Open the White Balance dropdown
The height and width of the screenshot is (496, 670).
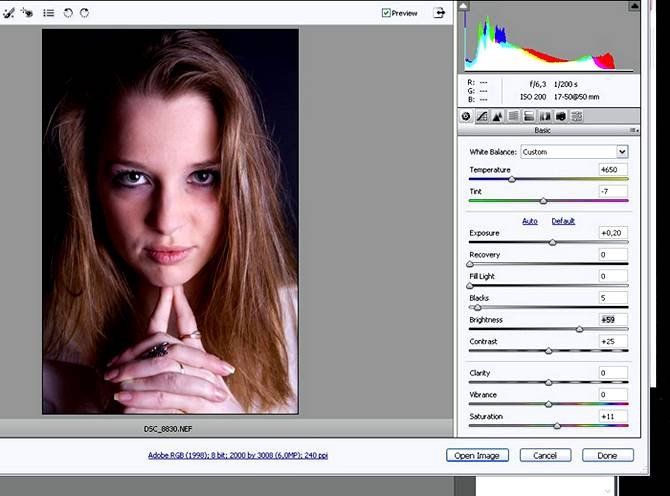(574, 152)
